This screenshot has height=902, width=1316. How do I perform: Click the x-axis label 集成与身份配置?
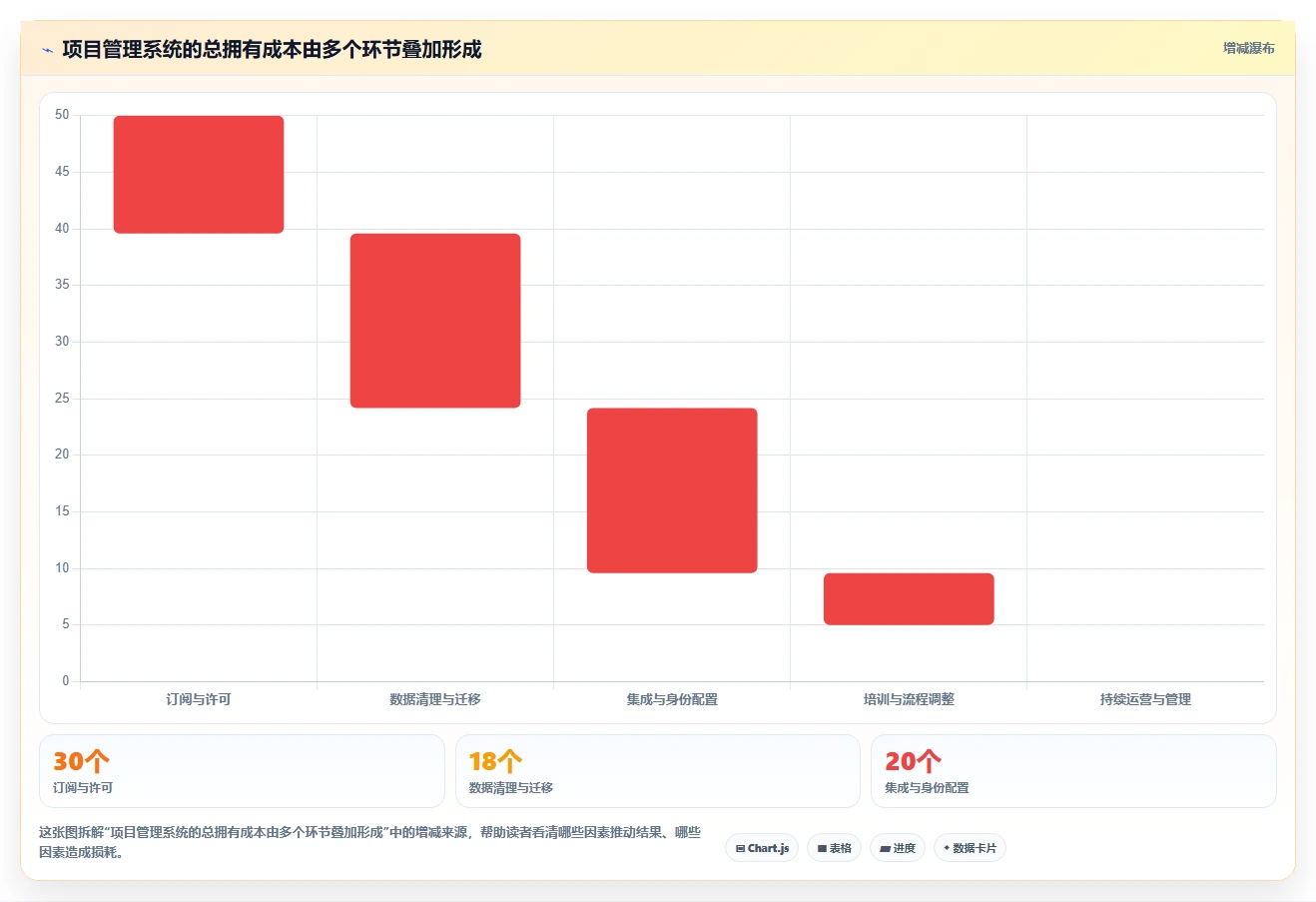pos(672,699)
